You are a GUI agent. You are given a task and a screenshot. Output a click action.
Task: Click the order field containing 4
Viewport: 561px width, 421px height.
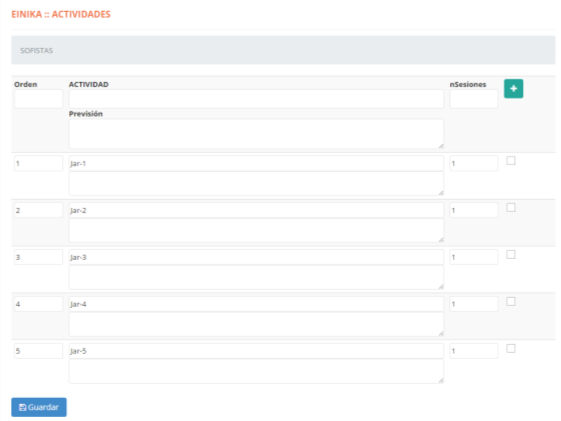pyautogui.click(x=39, y=304)
